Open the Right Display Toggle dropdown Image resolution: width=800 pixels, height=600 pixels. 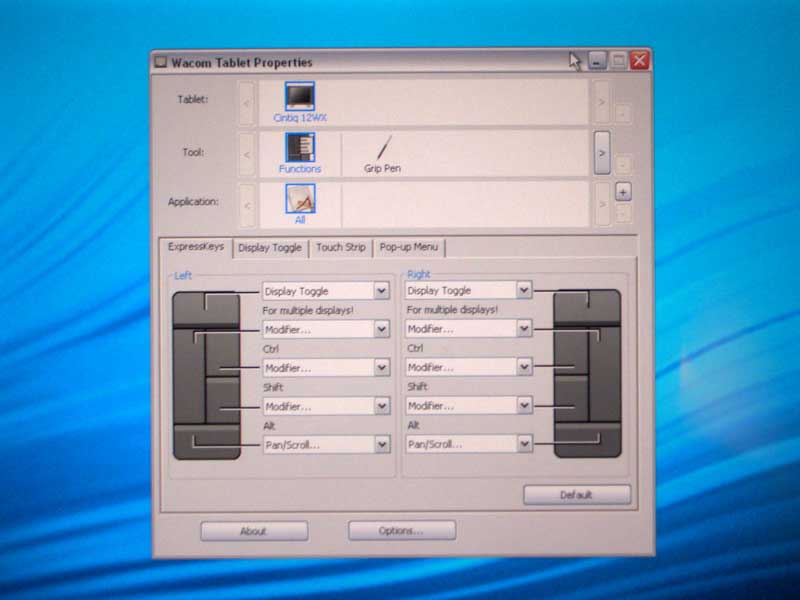[x=468, y=290]
